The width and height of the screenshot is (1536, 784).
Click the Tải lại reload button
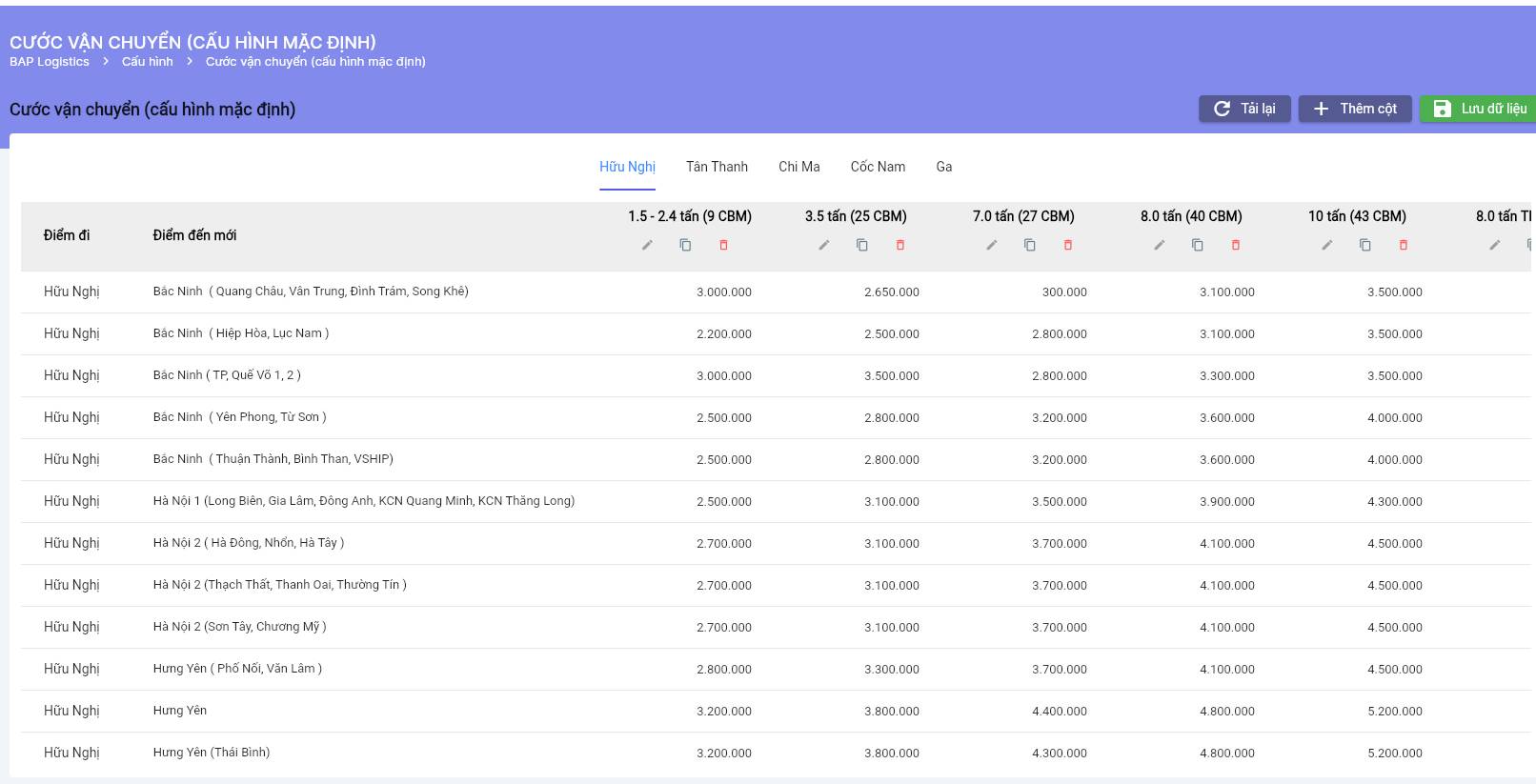[1244, 109]
